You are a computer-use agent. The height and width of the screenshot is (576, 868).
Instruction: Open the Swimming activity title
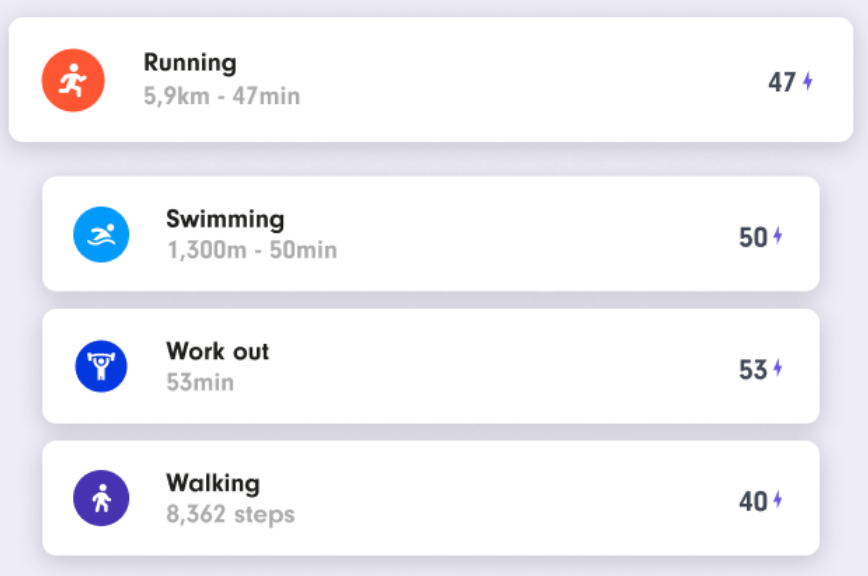click(x=225, y=219)
